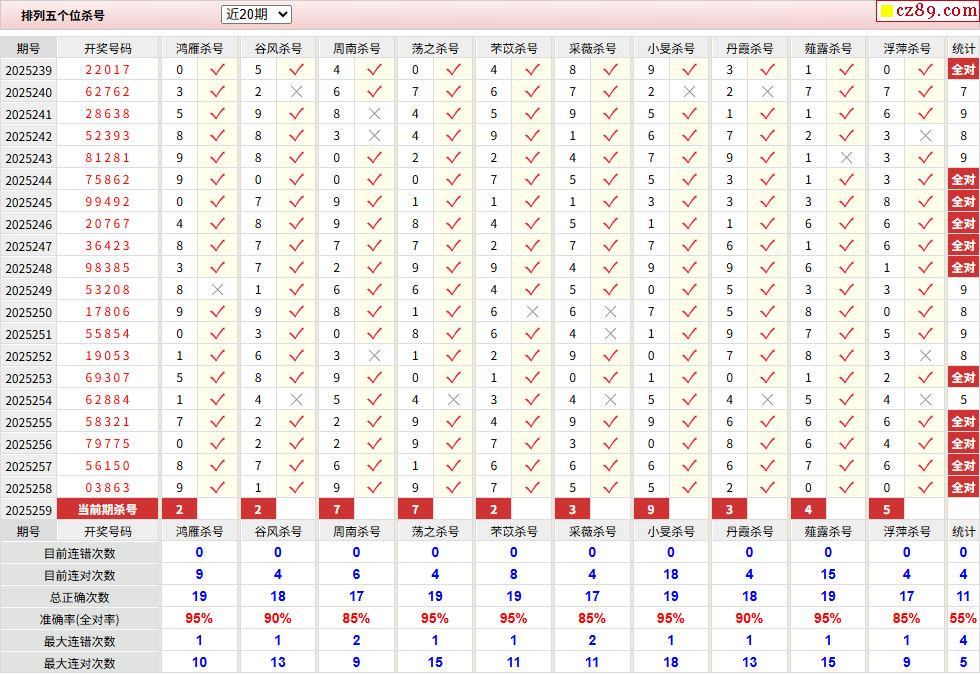Click the 全对 badge in row 2025258
The image size is (980, 674).
coord(963,488)
